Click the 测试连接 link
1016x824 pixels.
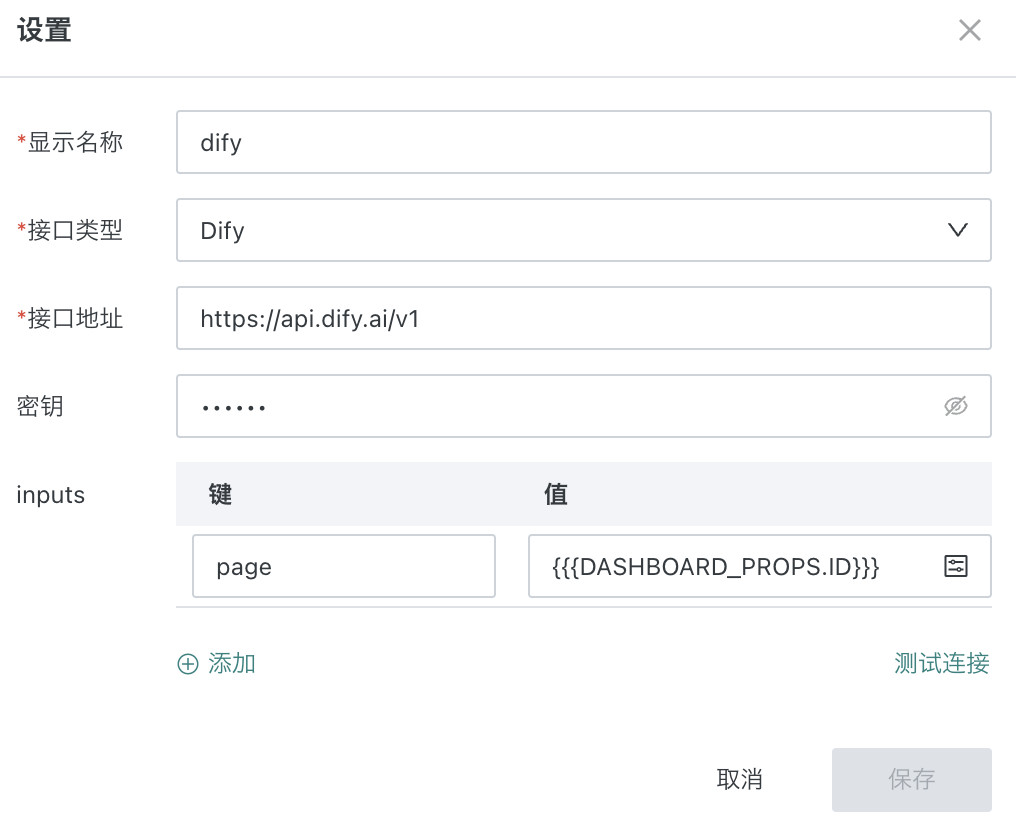(941, 663)
